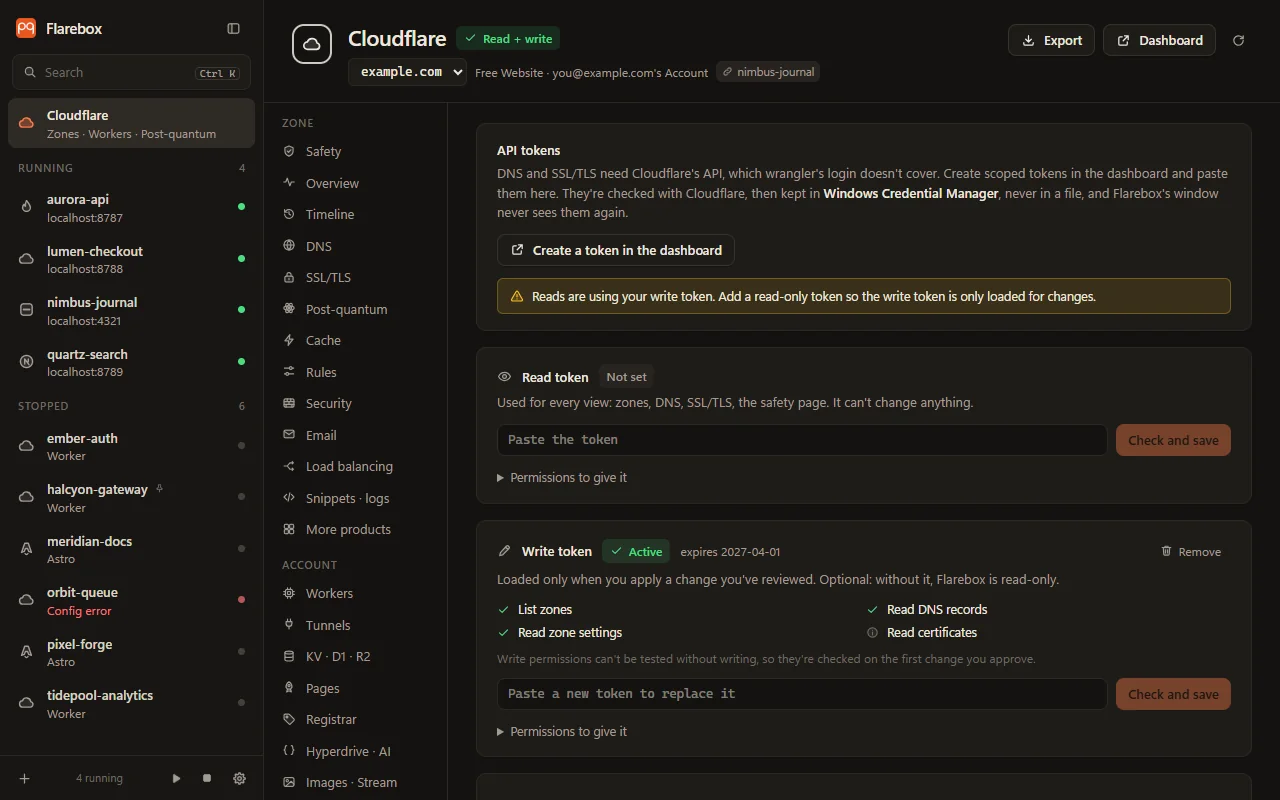
Task: Click the Flarebox logo icon
Action: [26, 29]
